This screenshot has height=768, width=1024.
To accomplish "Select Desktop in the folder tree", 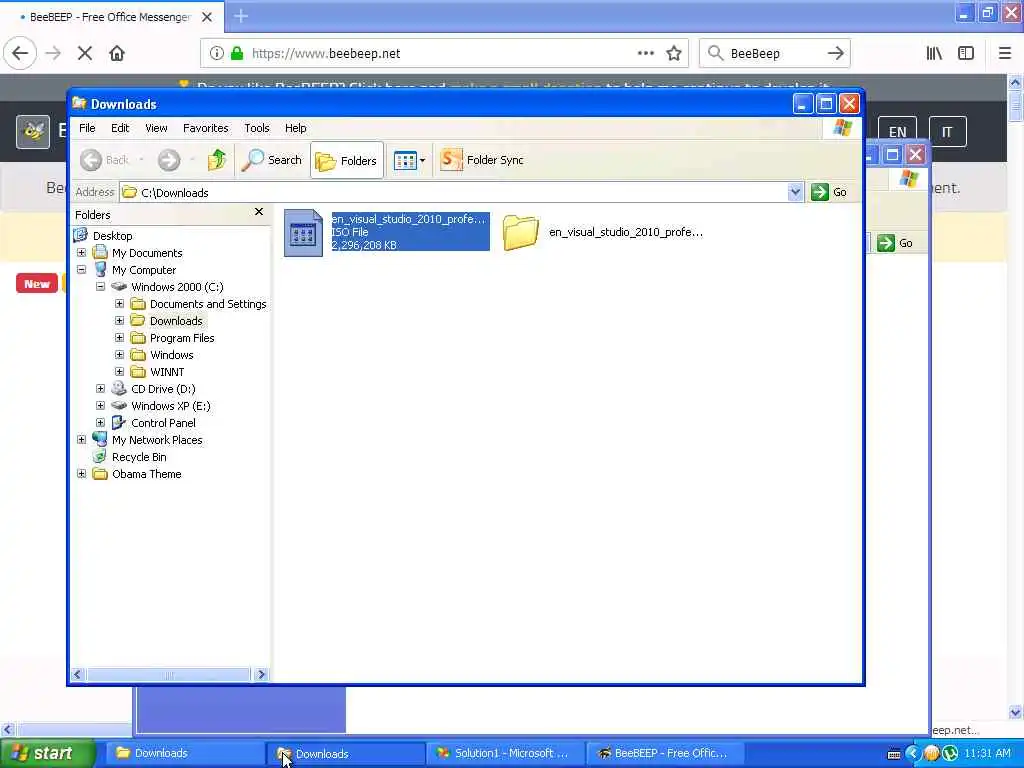I will (112, 236).
